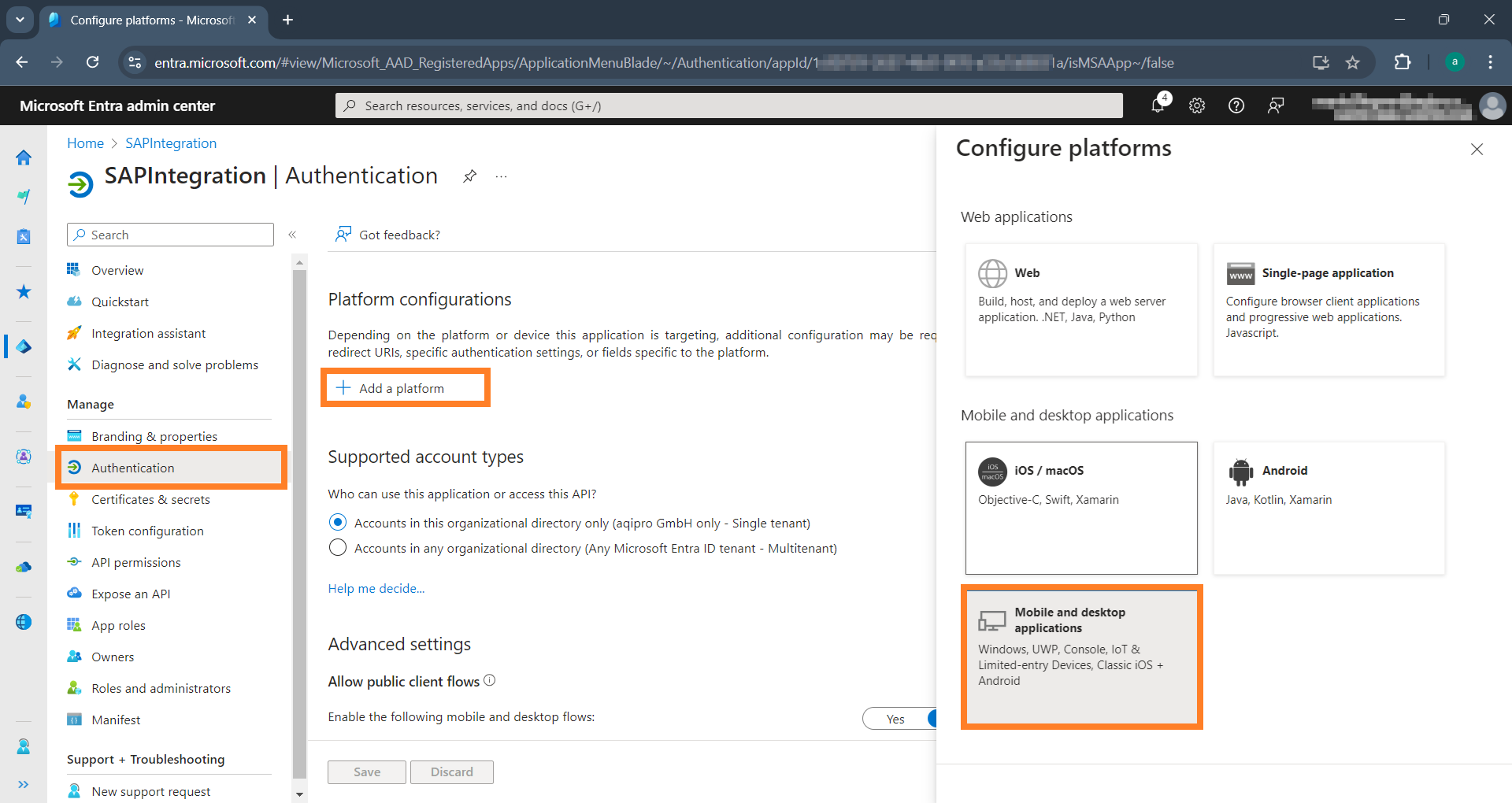Choose the Web platform card
The width and height of the screenshot is (1512, 803).
click(1081, 309)
